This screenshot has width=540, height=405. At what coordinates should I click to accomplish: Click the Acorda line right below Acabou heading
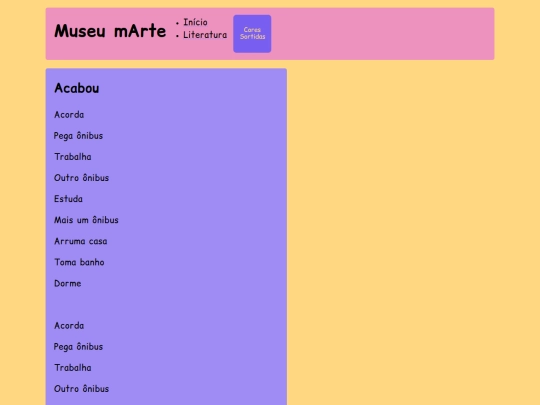[69, 115]
